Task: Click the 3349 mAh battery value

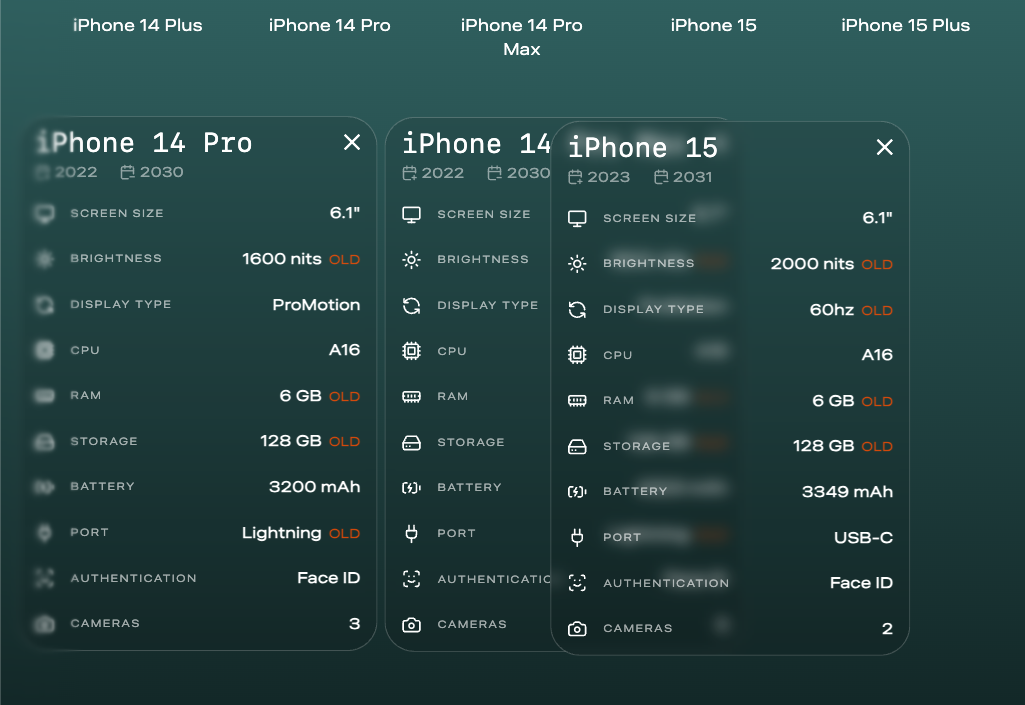Action: coord(847,492)
